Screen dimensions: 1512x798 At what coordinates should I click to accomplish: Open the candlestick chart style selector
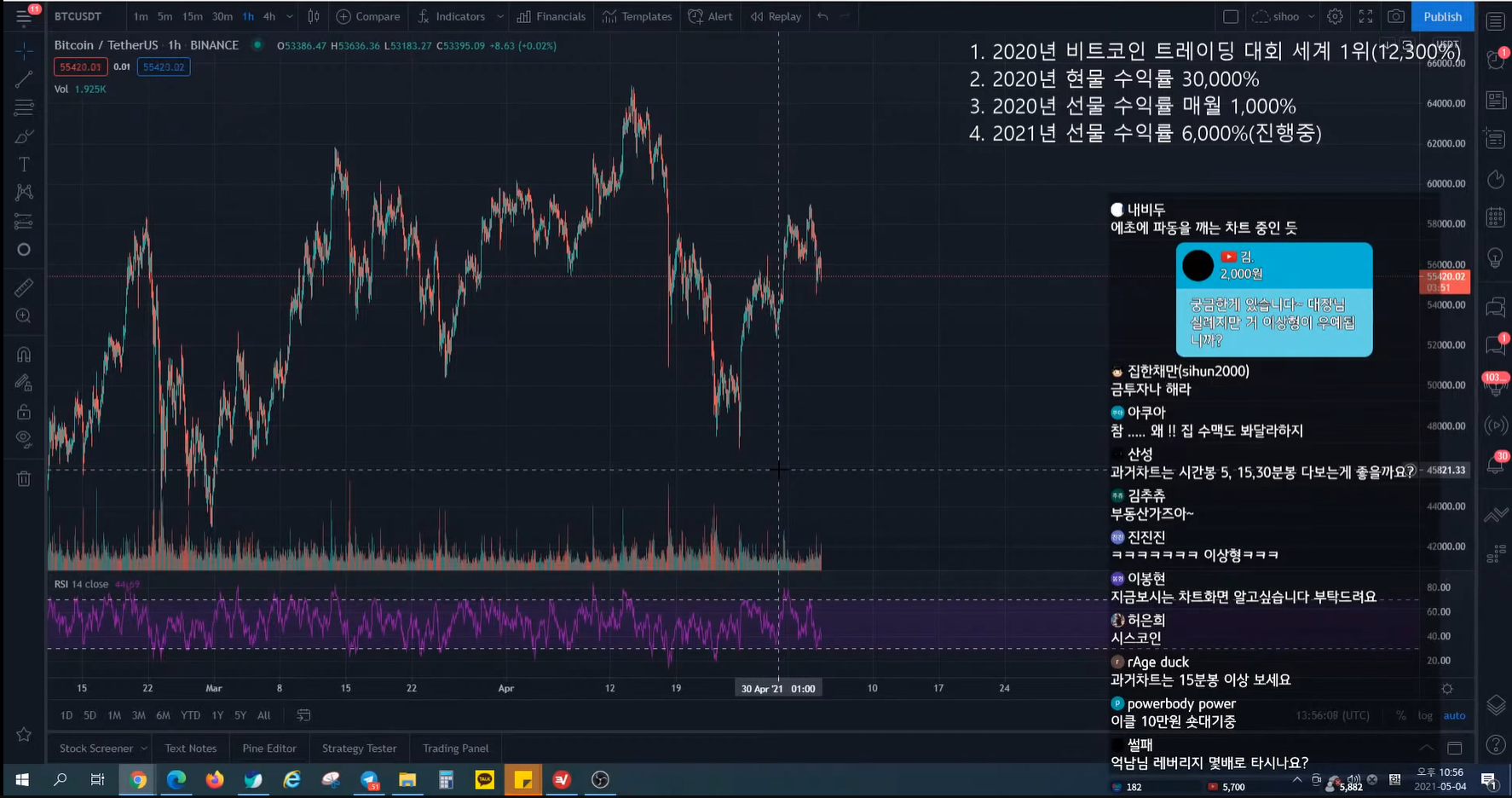(x=314, y=16)
